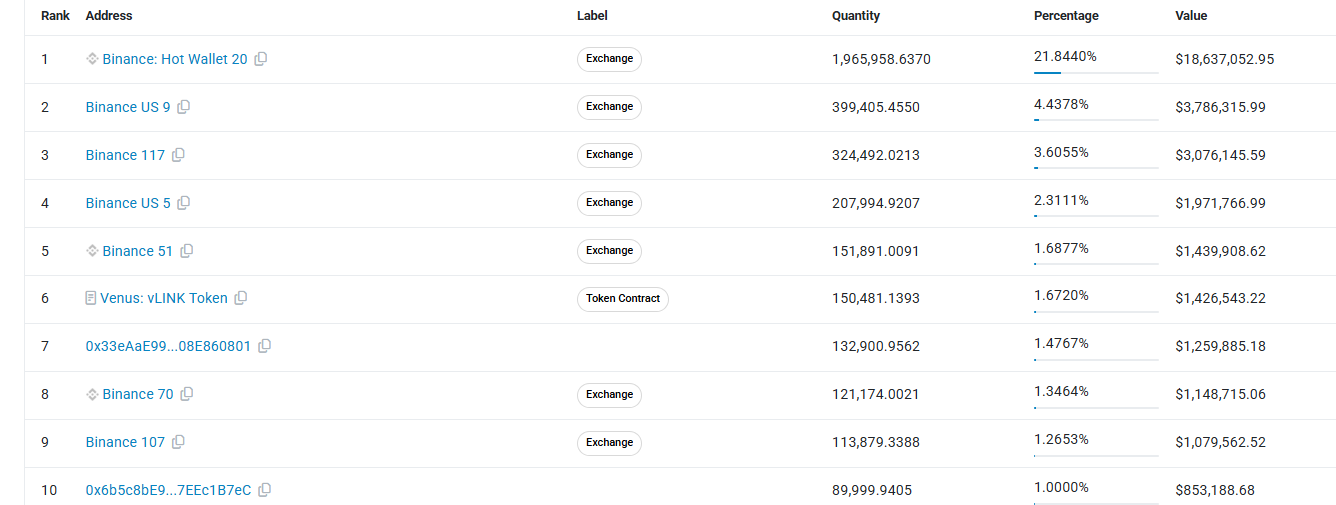Select value $3,786,315.99
The width and height of the screenshot is (1336, 505).
(1221, 107)
